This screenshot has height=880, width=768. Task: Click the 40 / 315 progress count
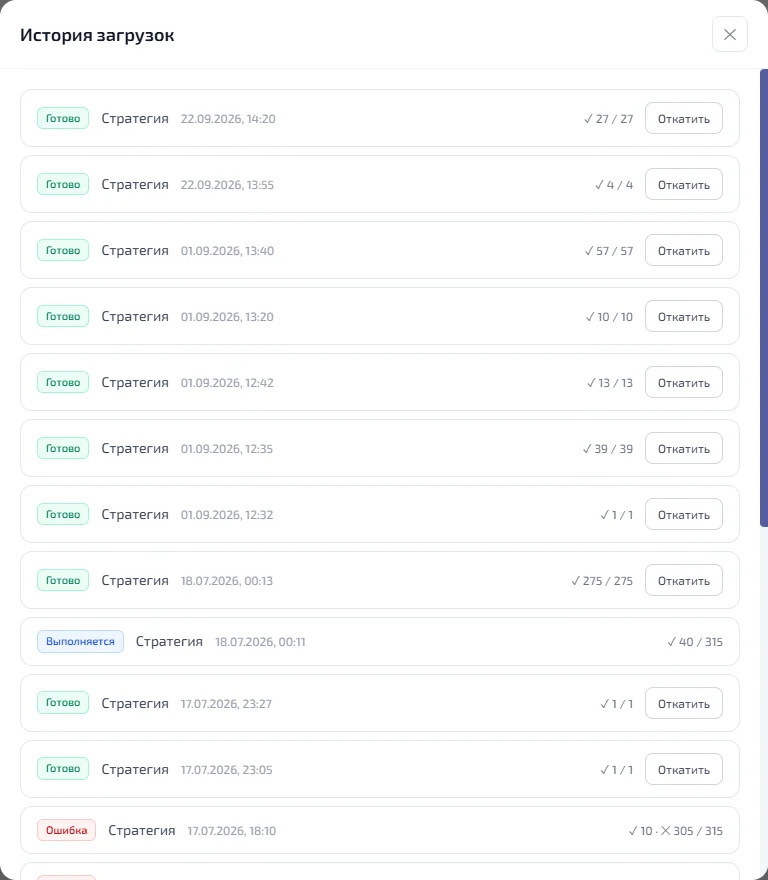694,641
